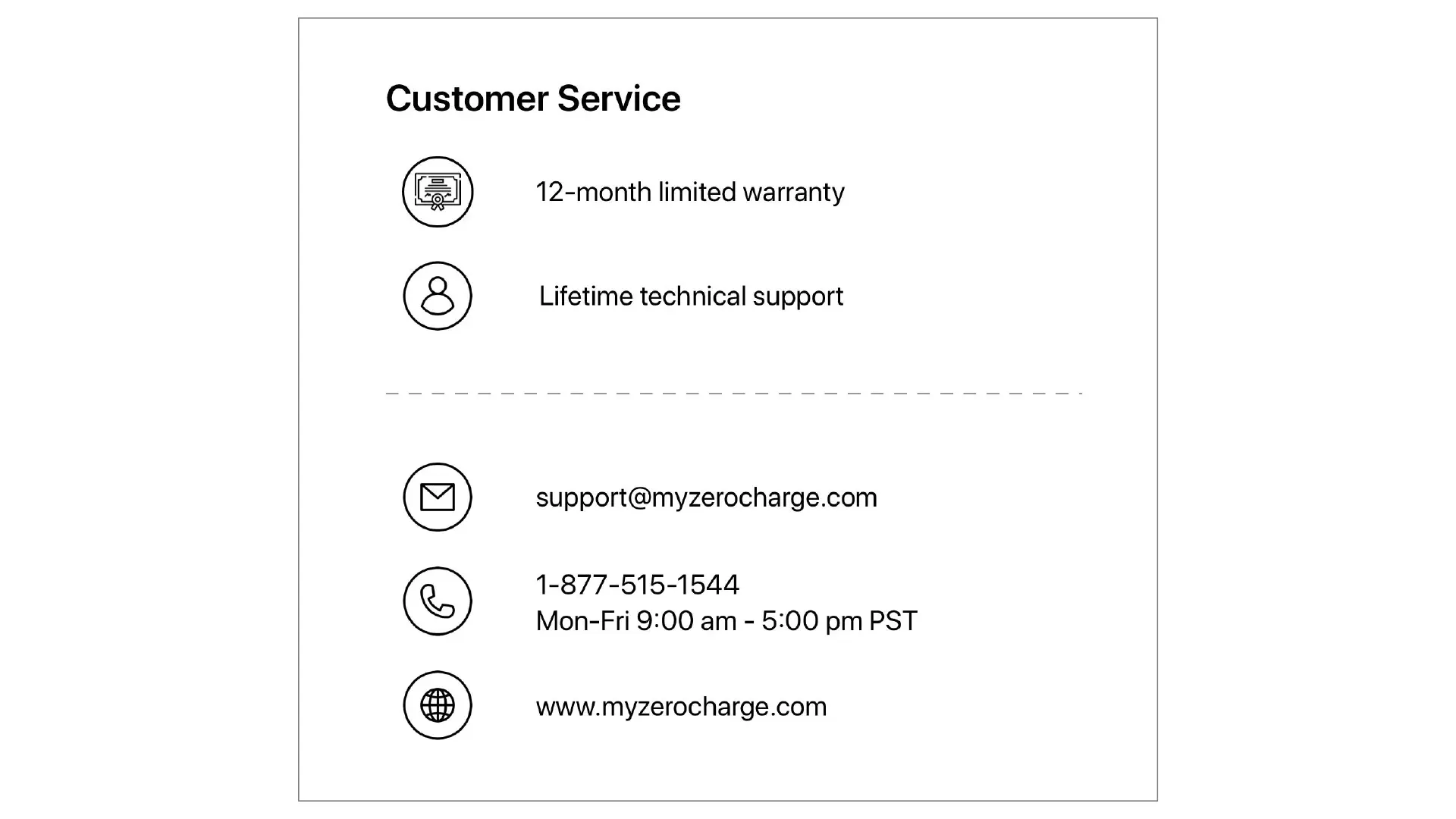1456x819 pixels.
Task: Click the dashed divider line
Action: point(733,394)
